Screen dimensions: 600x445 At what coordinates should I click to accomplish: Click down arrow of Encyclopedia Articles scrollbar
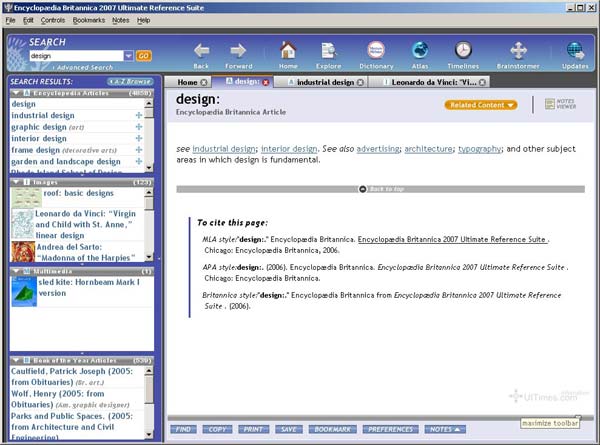click(x=149, y=167)
